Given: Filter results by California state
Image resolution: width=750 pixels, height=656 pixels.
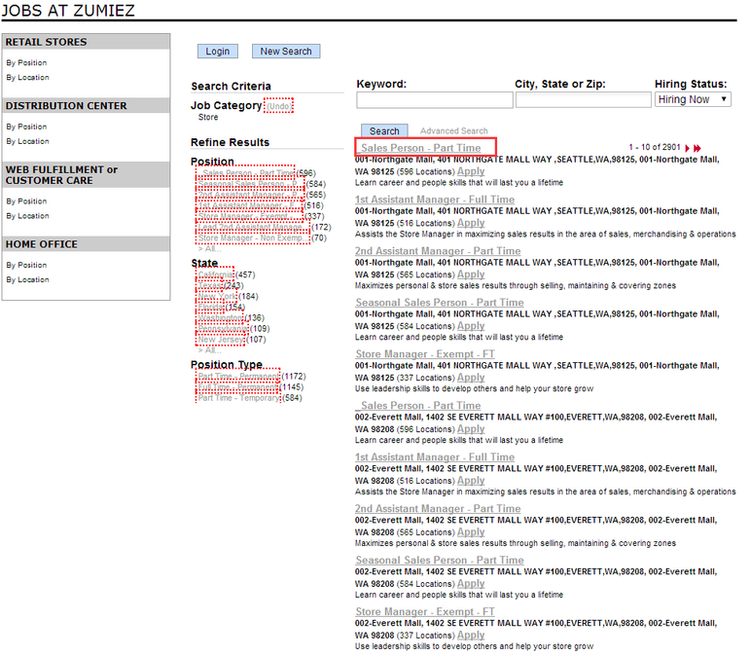Looking at the screenshot, I should (x=215, y=275).
